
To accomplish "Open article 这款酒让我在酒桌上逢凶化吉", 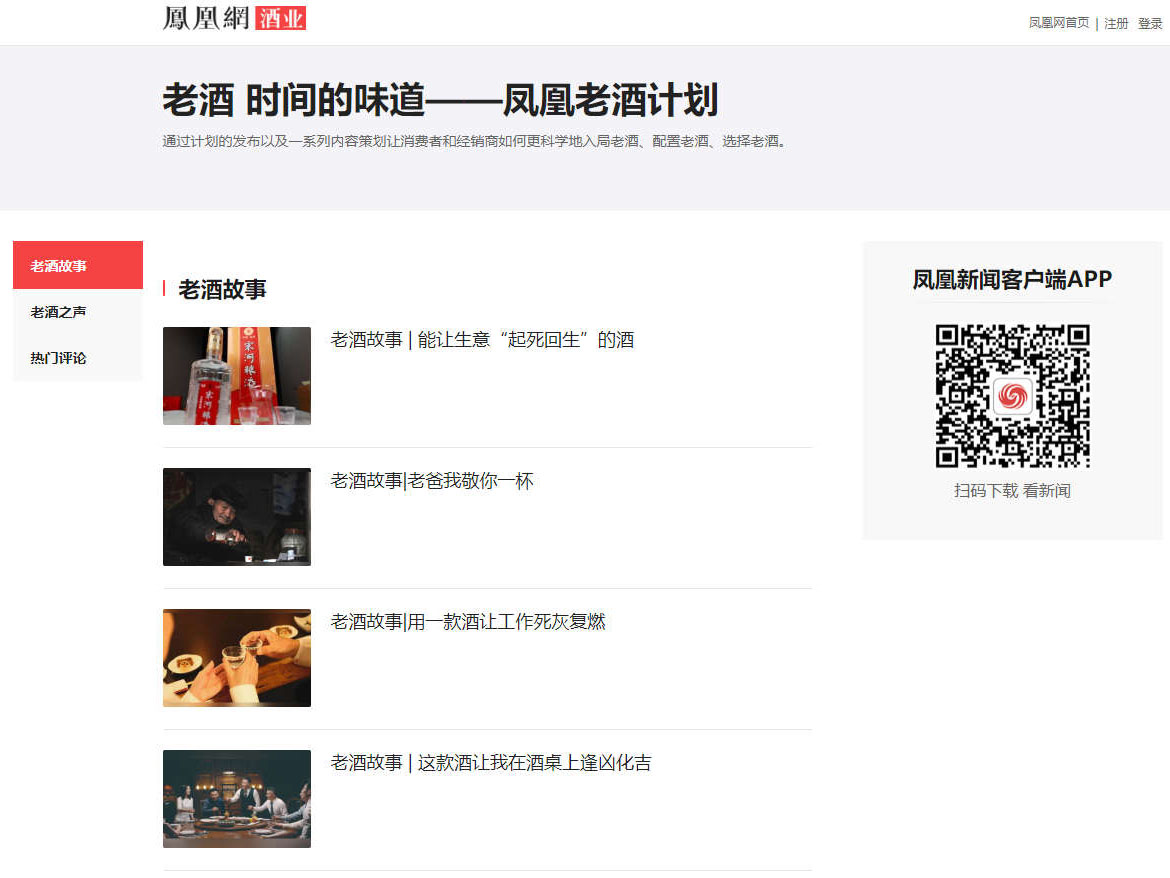I will [x=491, y=762].
